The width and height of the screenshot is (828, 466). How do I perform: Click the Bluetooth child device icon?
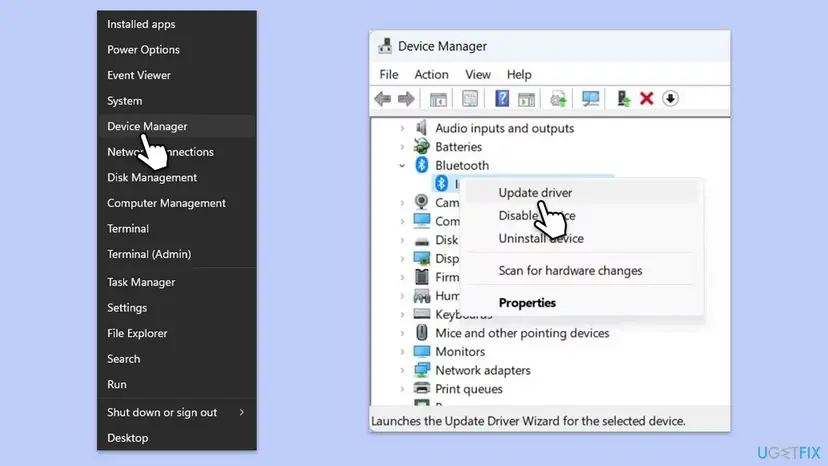point(441,183)
